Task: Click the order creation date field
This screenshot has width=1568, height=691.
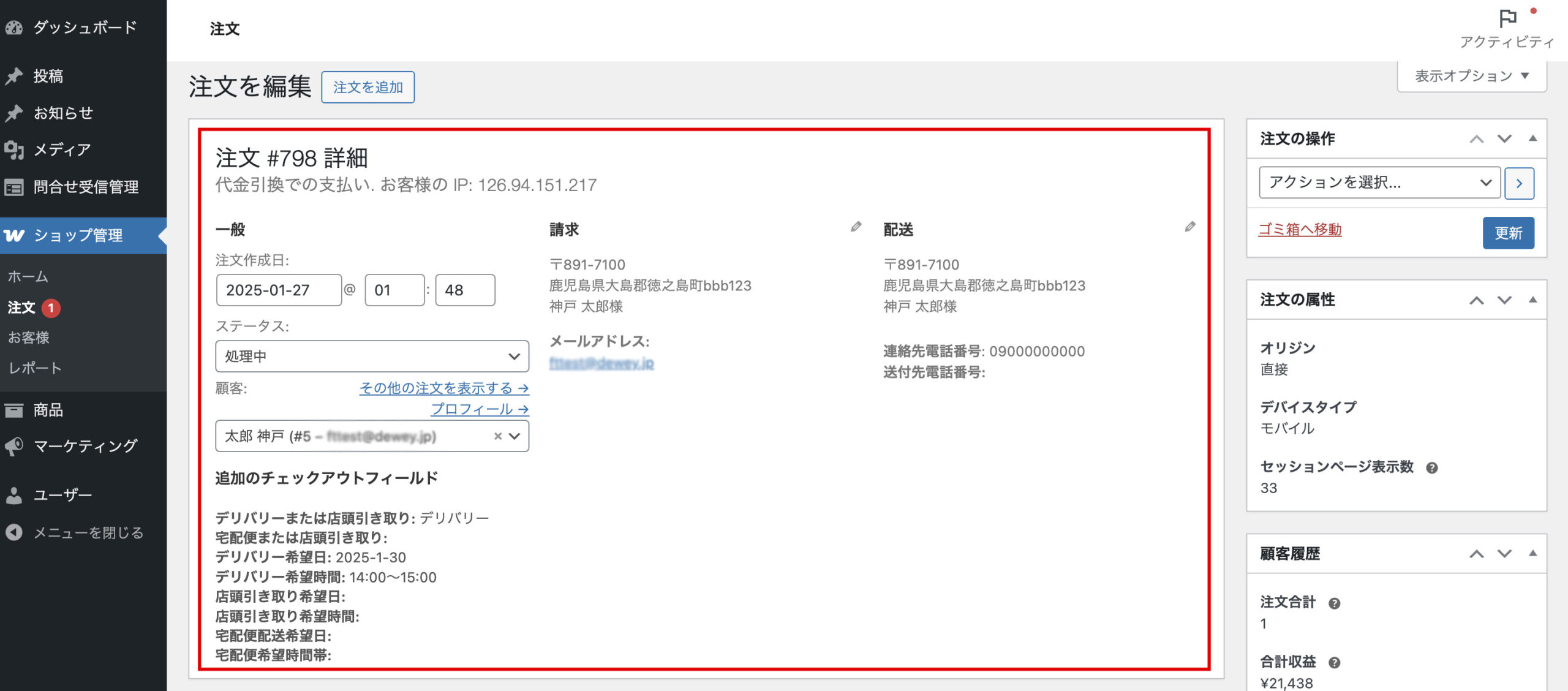Action: [x=279, y=290]
